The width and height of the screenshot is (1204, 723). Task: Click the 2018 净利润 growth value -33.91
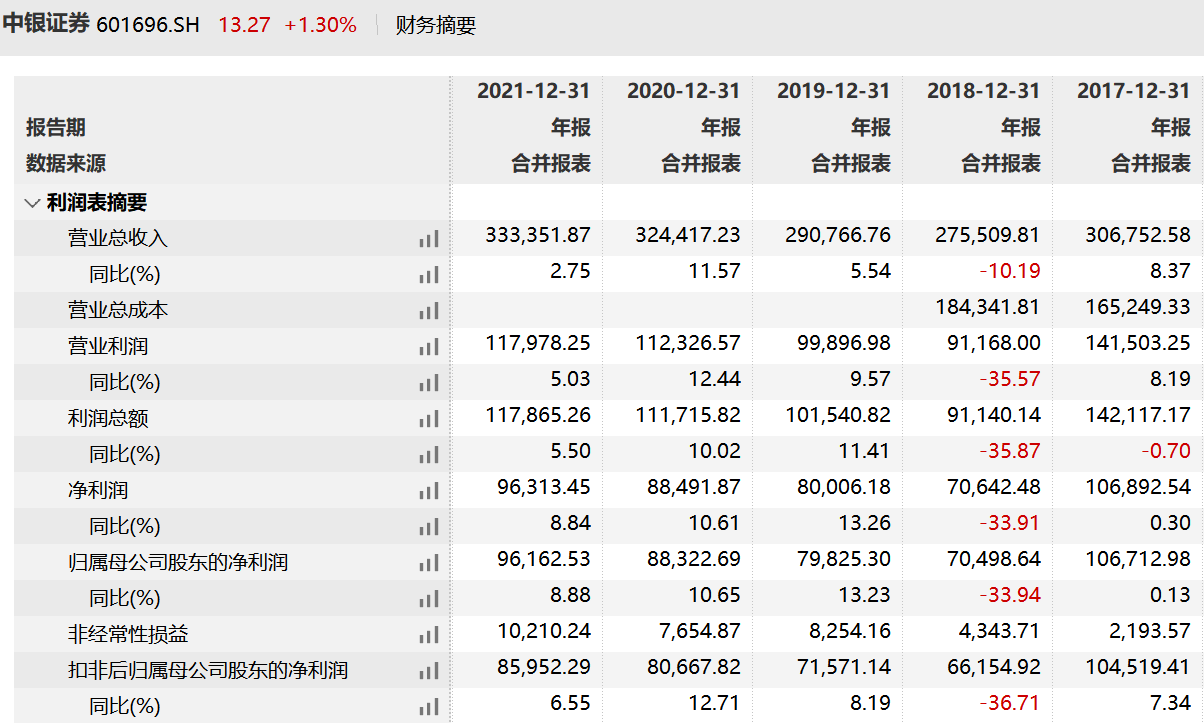(x=1010, y=524)
